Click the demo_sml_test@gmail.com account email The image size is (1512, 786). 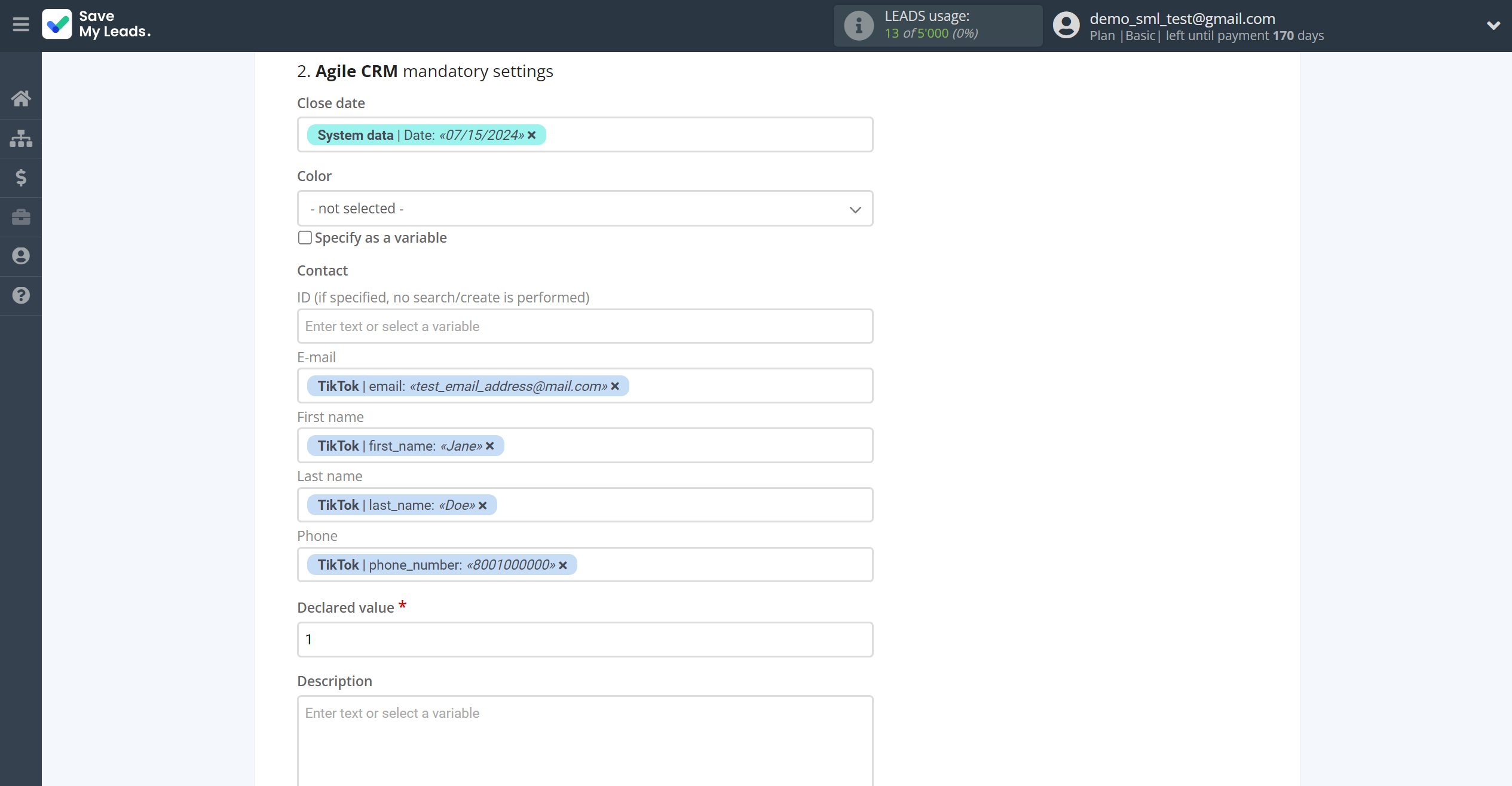click(1182, 19)
